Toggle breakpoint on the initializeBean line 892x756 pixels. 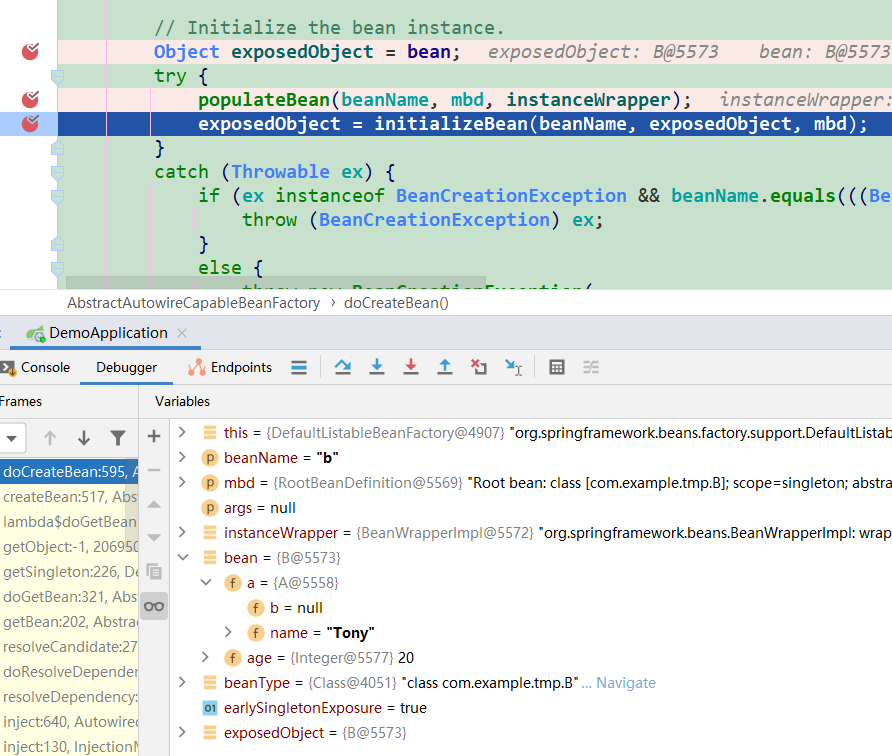[30, 123]
